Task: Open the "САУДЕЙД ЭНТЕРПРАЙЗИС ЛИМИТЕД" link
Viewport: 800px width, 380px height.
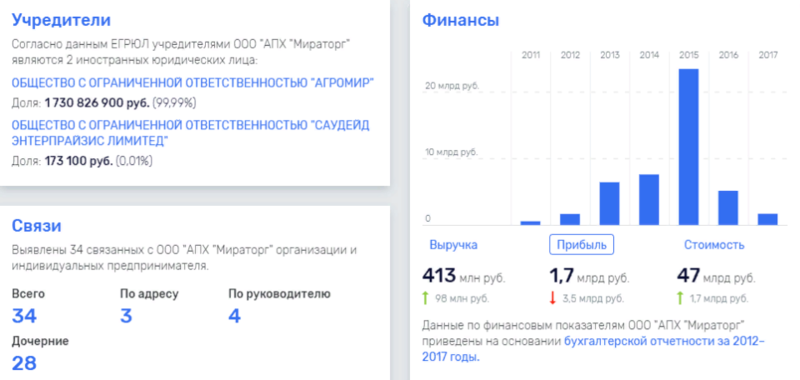Action: click(x=190, y=133)
